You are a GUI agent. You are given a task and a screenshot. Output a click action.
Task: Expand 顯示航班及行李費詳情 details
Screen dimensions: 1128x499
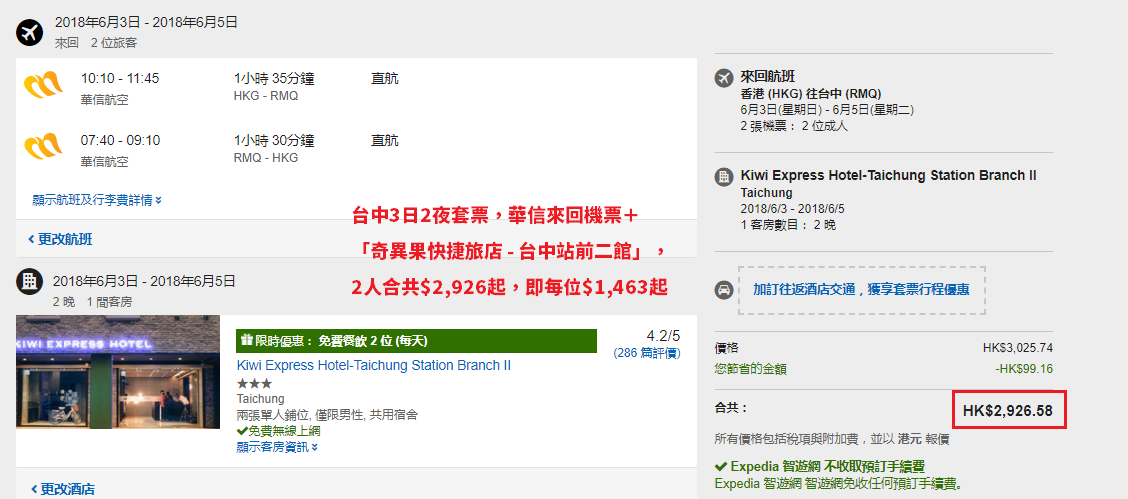(x=97, y=200)
